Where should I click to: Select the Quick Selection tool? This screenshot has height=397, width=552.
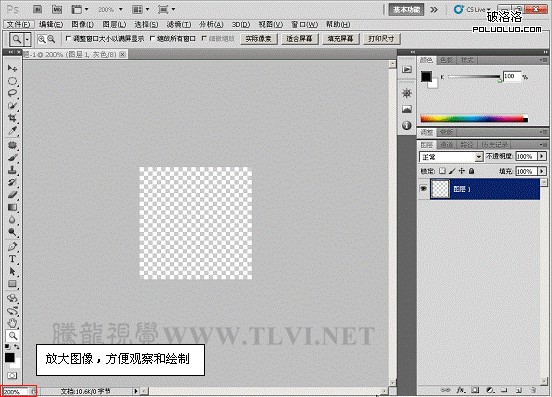(x=12, y=106)
